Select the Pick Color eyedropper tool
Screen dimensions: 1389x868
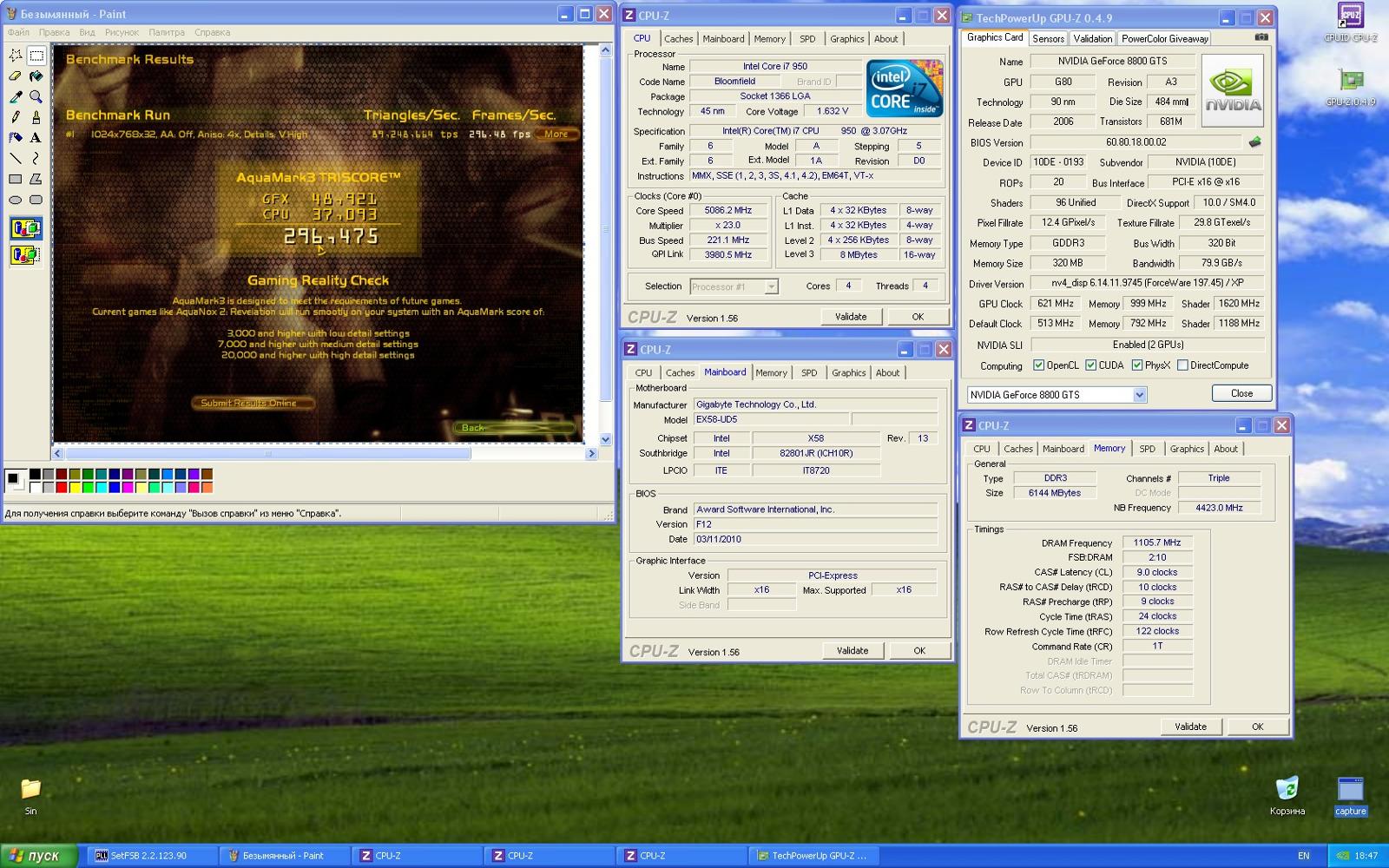[16, 96]
